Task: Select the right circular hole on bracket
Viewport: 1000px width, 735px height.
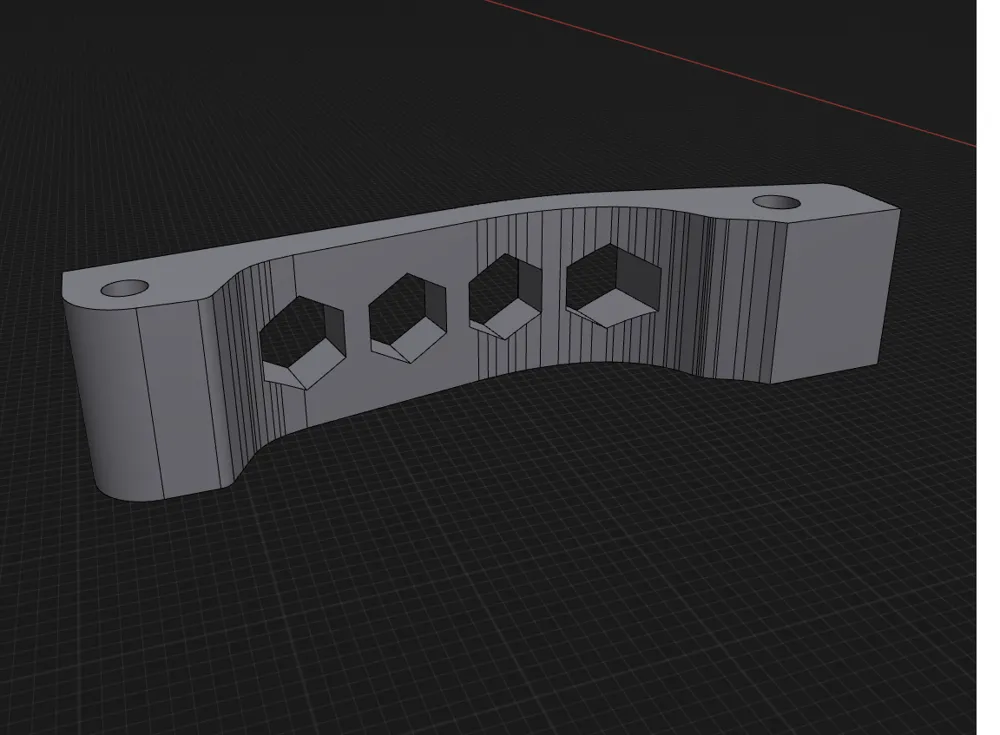Action: [776, 202]
